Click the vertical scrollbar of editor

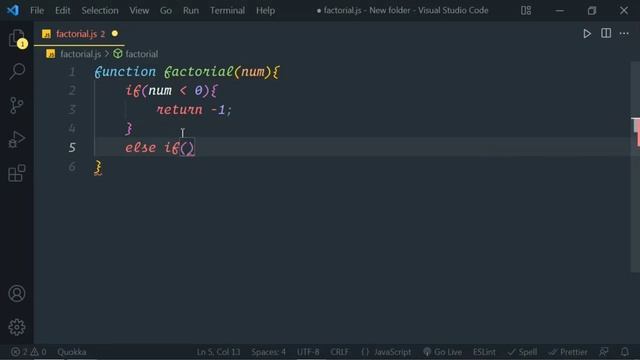[635, 167]
